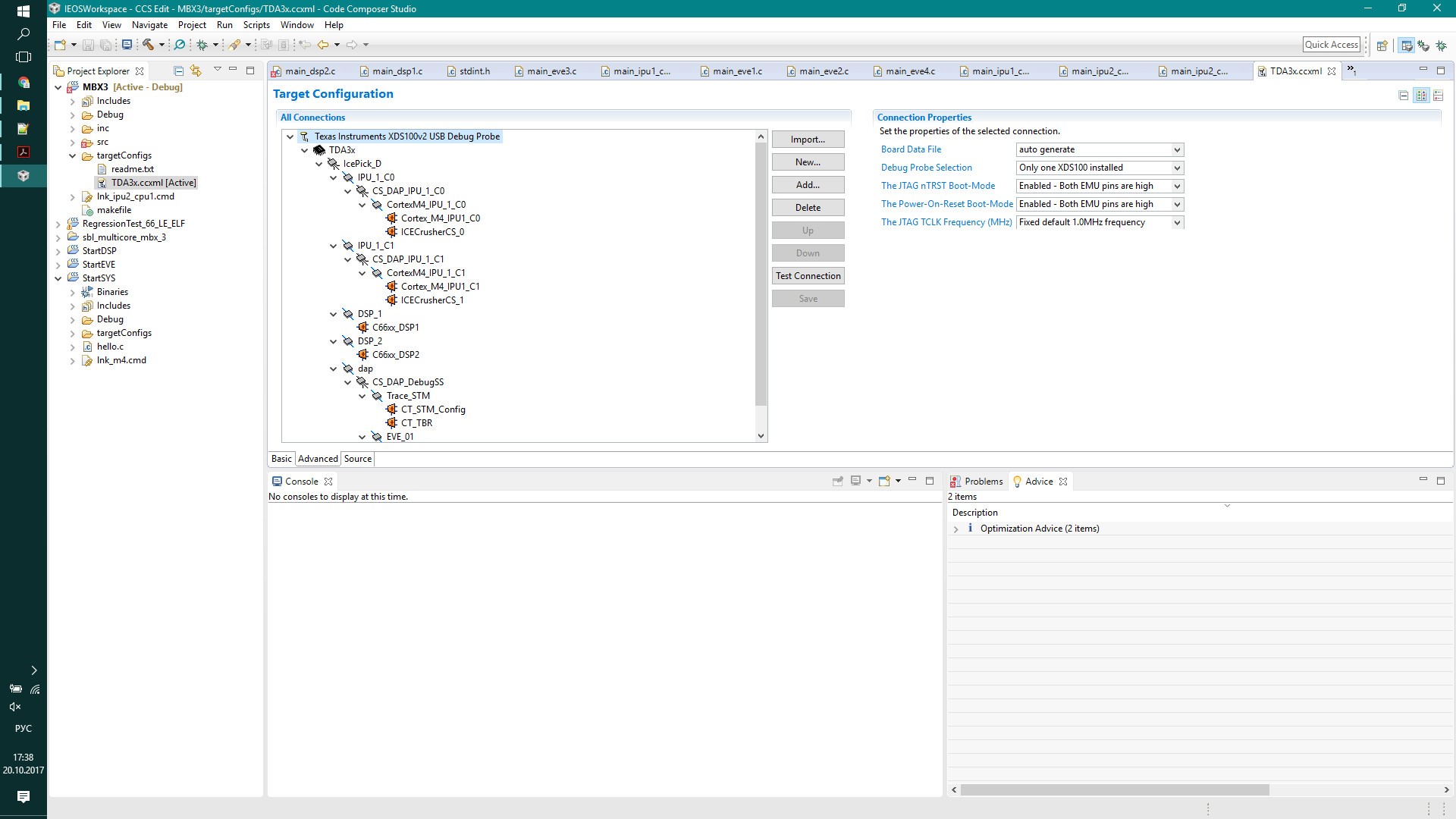Collapse the targetConfigs folder under MBX3
Viewport: 1456px width, 819px height.
coord(73,155)
